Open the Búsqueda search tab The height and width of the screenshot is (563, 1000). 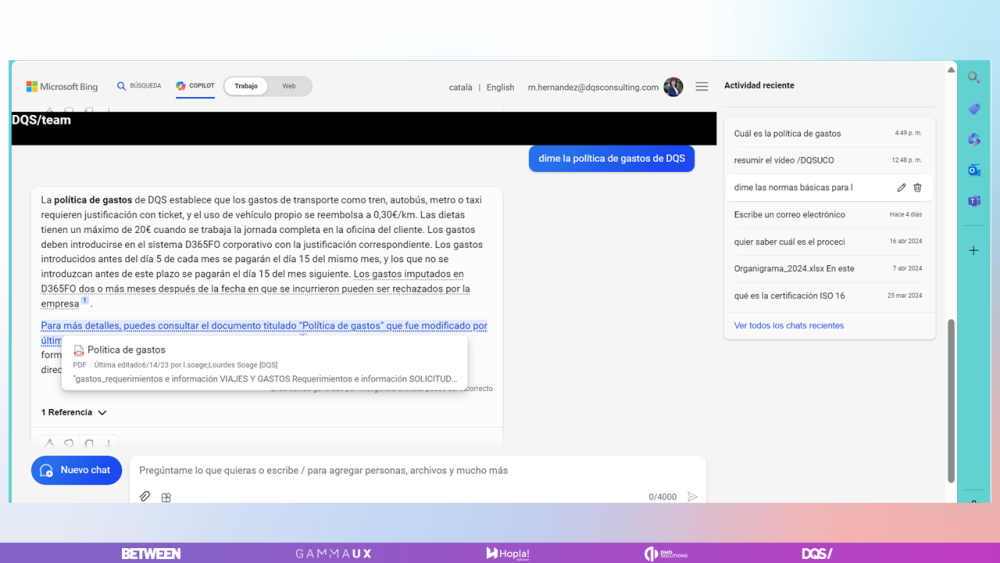coord(139,85)
